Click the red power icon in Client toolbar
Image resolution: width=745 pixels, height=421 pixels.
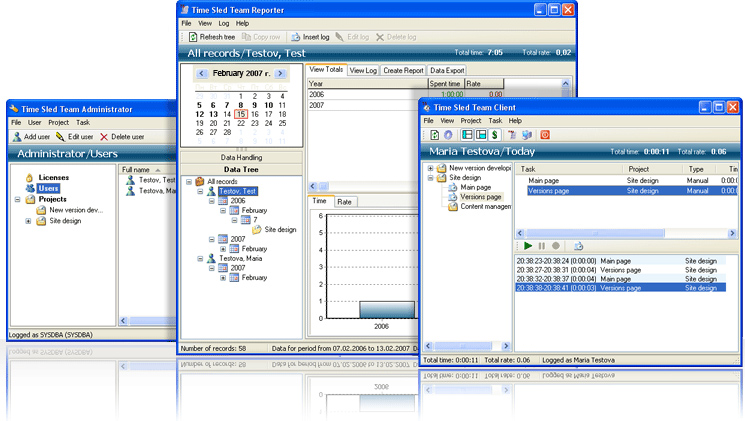(x=545, y=135)
